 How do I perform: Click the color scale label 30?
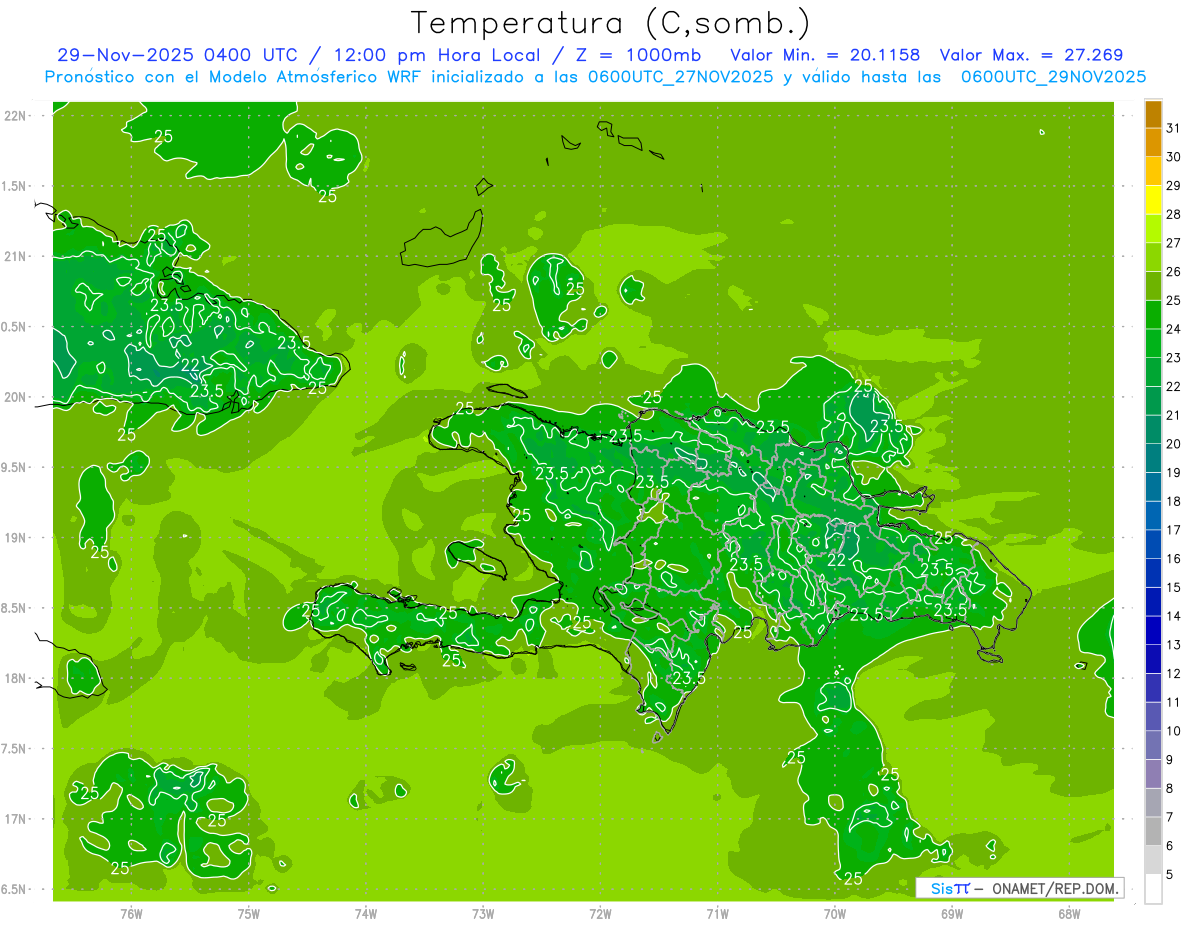point(1173,156)
